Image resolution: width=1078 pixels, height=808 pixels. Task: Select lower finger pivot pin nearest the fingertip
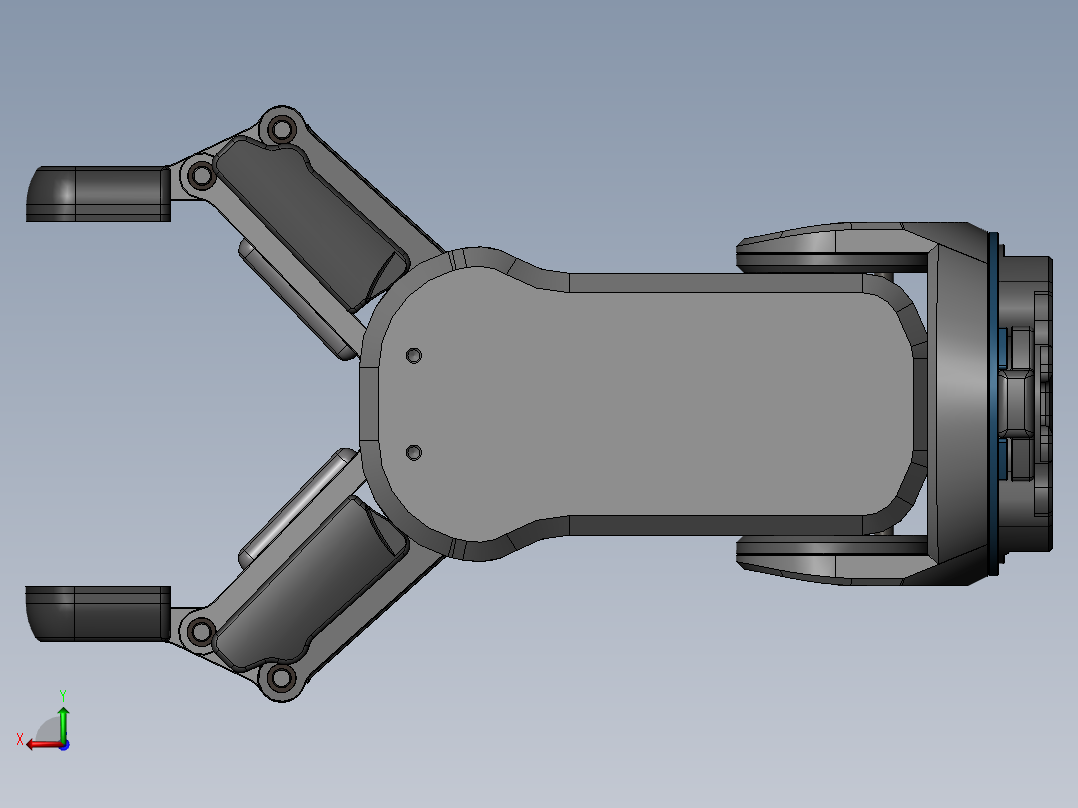tap(201, 631)
